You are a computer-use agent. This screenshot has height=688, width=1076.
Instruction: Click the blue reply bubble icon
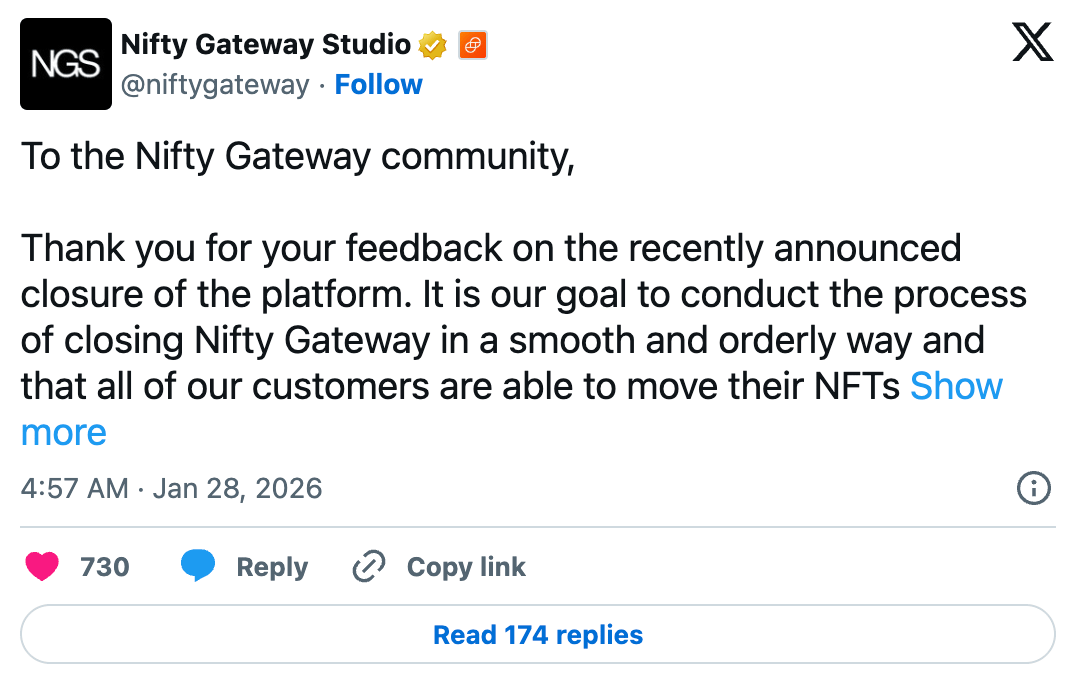[x=198, y=567]
